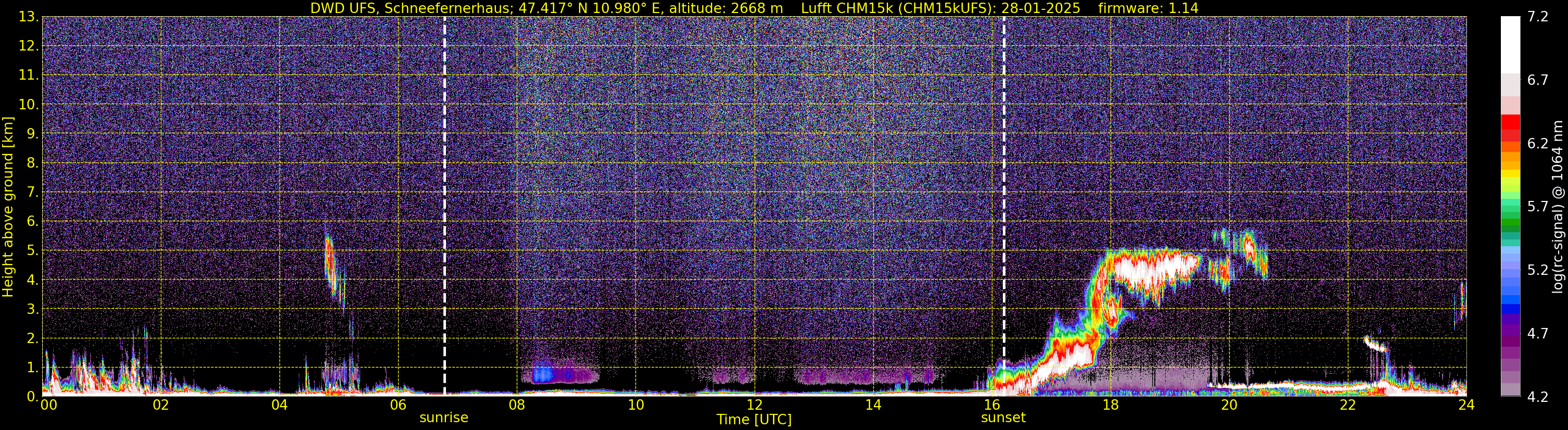Screen dimensions: 1568x430
Task: Click the '2.' height axis tick label
Action: (x=32, y=339)
